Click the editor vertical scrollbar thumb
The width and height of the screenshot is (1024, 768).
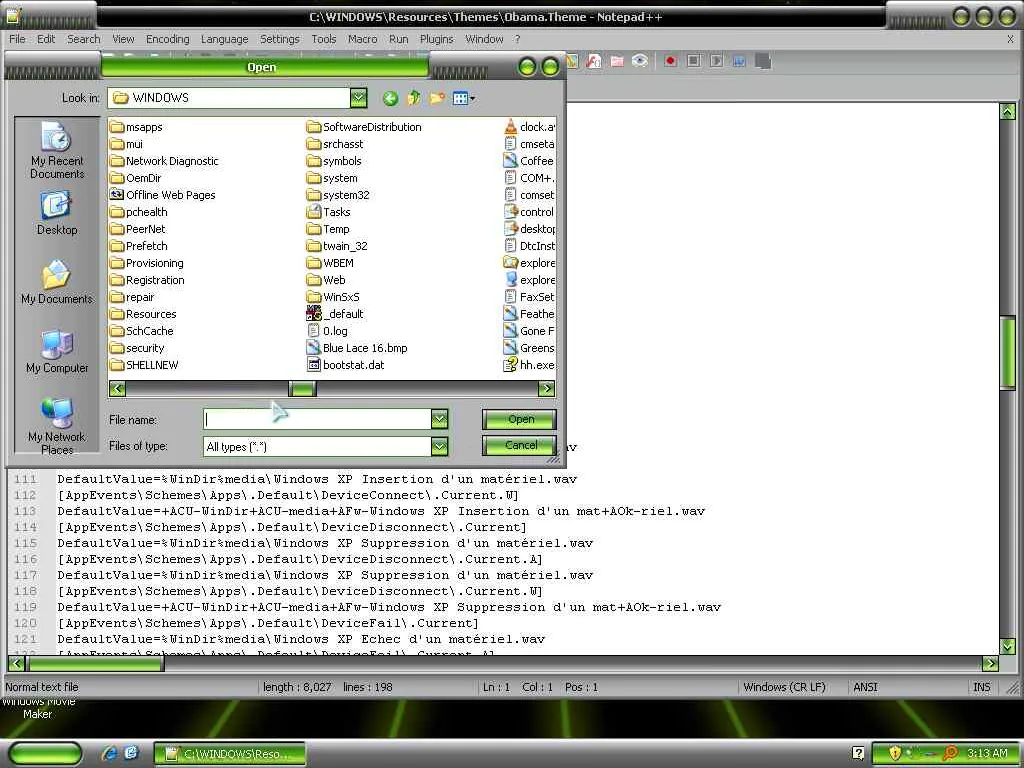(1007, 353)
